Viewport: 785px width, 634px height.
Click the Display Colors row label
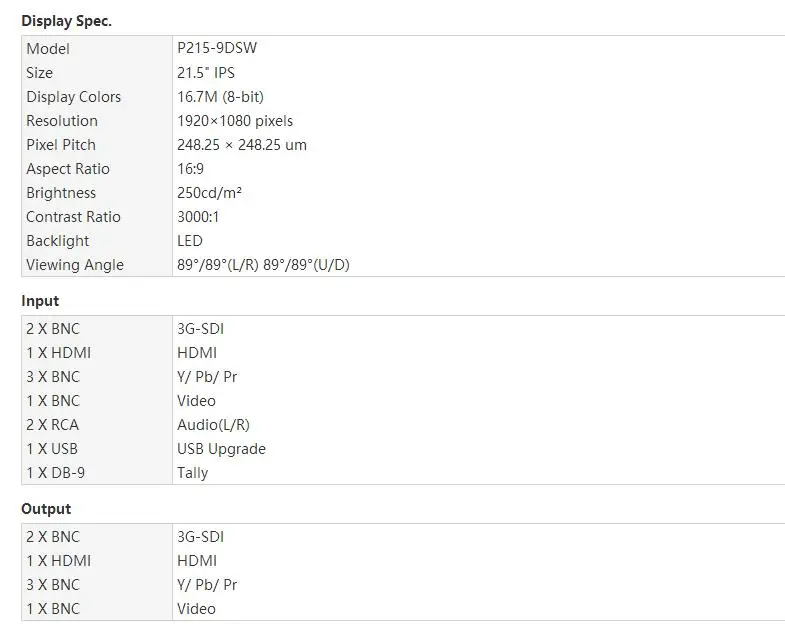click(x=74, y=97)
